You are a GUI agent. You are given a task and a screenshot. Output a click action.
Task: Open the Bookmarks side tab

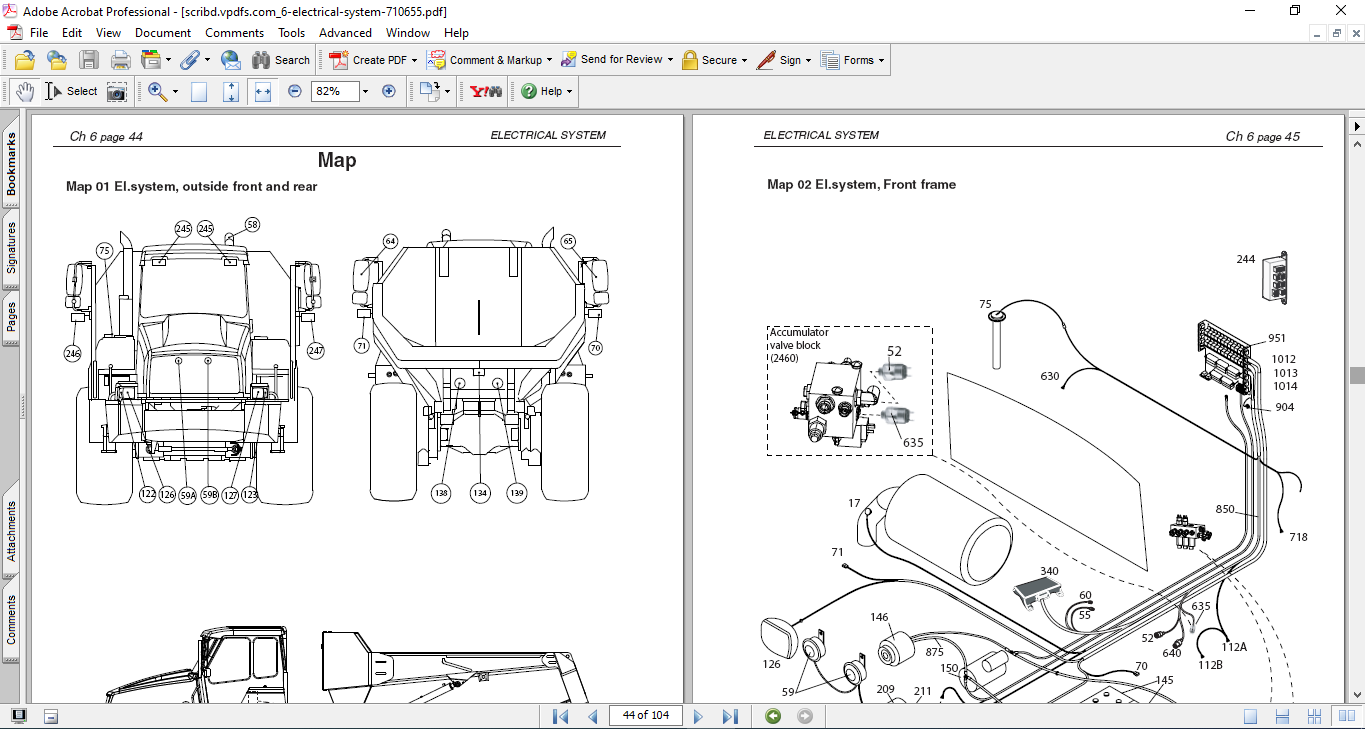(x=11, y=165)
